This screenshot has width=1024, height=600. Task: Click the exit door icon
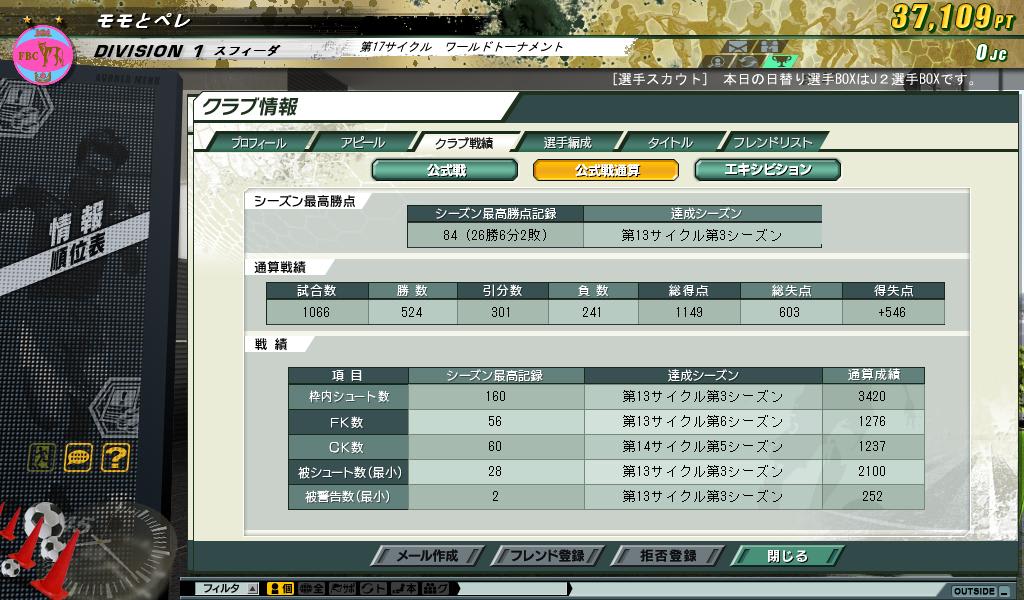pyautogui.click(x=40, y=458)
